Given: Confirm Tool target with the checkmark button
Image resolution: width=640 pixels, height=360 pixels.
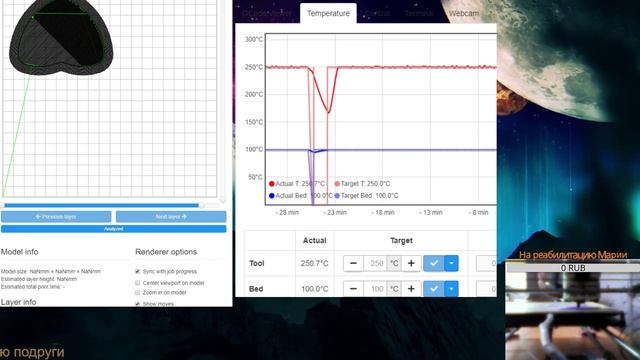Looking at the screenshot, I should [433, 263].
